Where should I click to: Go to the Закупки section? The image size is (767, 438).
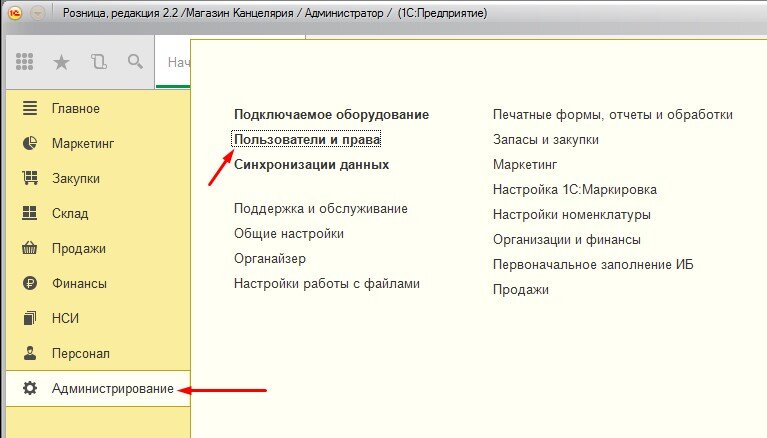click(98, 178)
